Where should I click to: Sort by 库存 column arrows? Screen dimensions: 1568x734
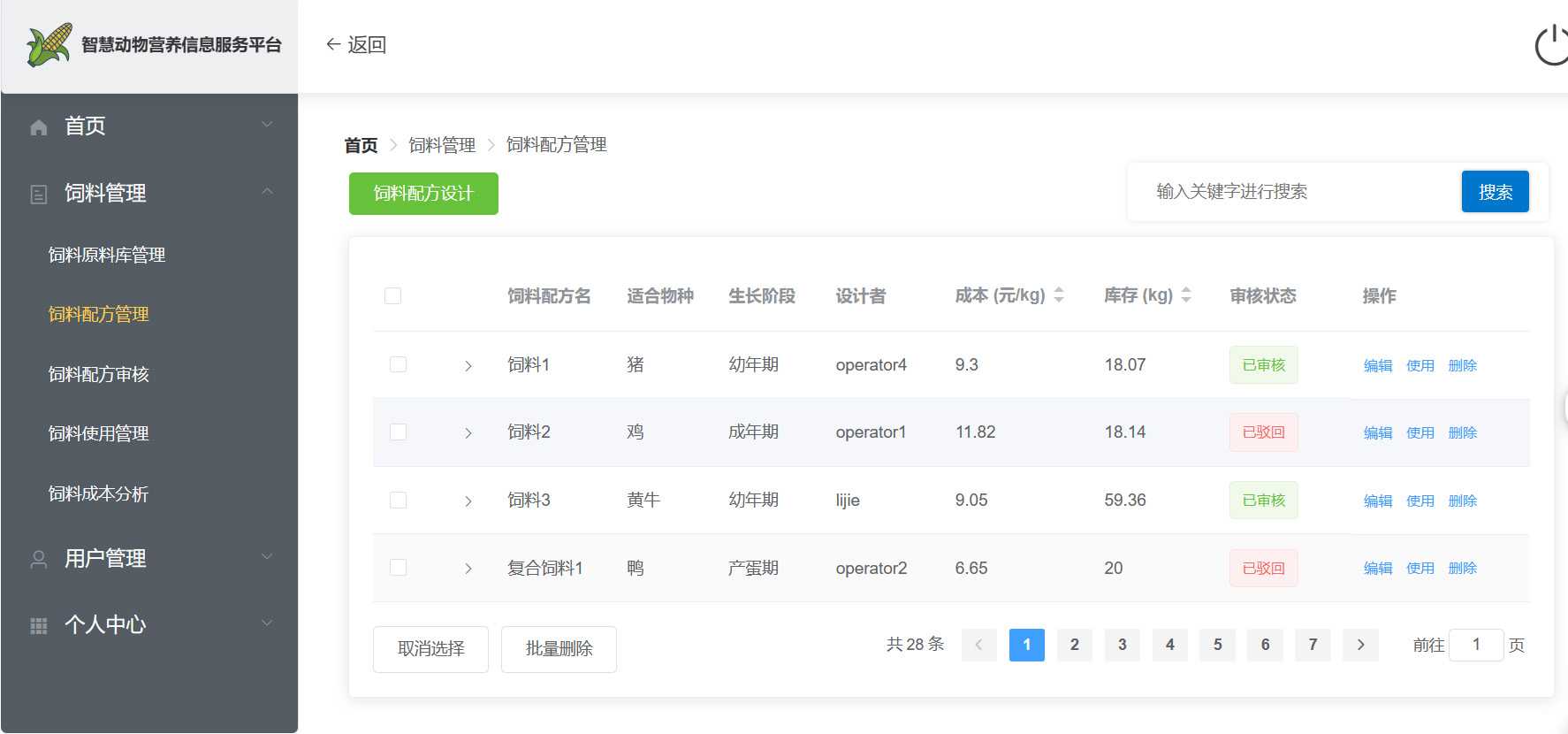[x=1186, y=295]
